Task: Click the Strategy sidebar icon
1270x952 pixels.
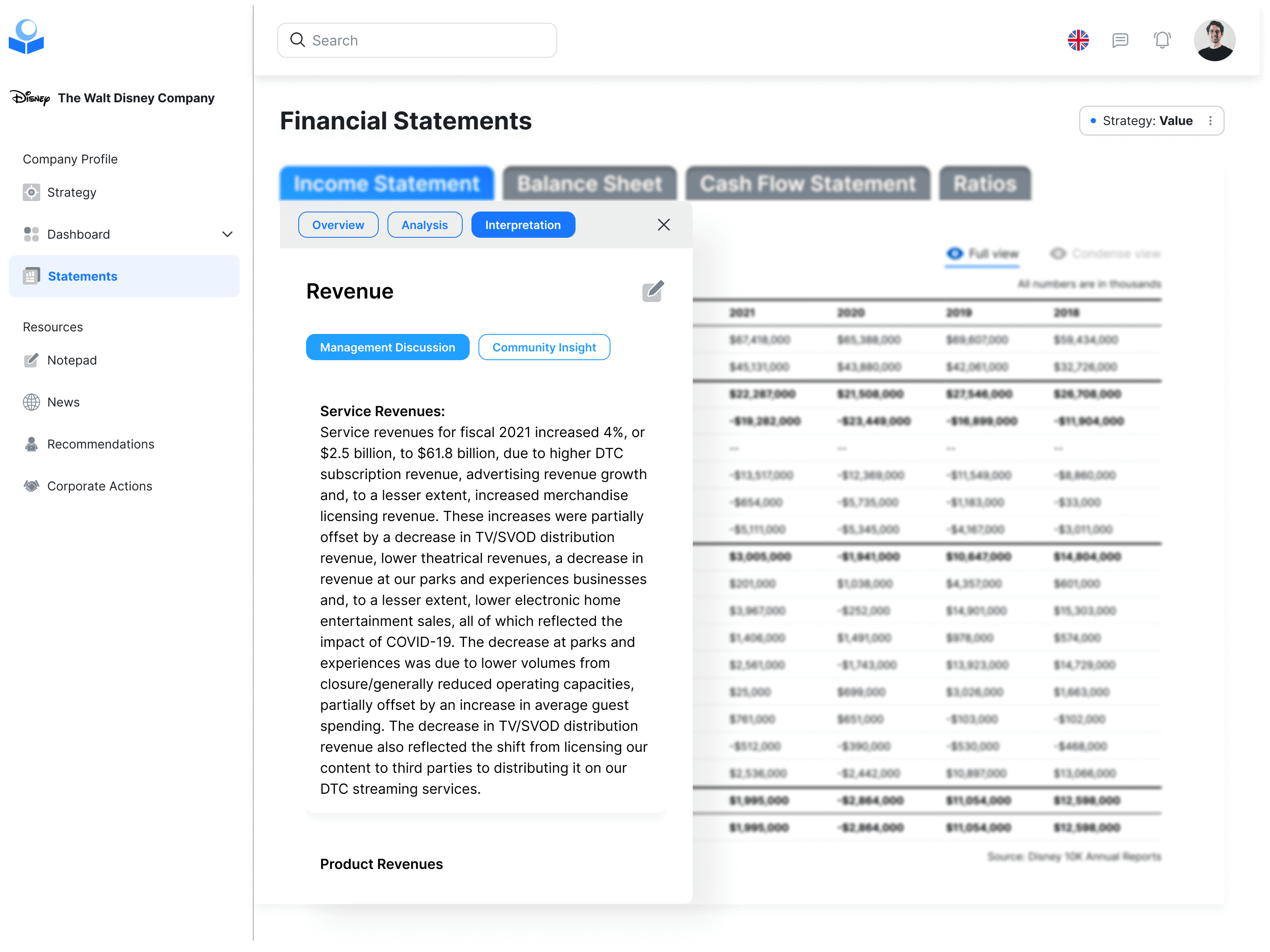Action: tap(31, 192)
